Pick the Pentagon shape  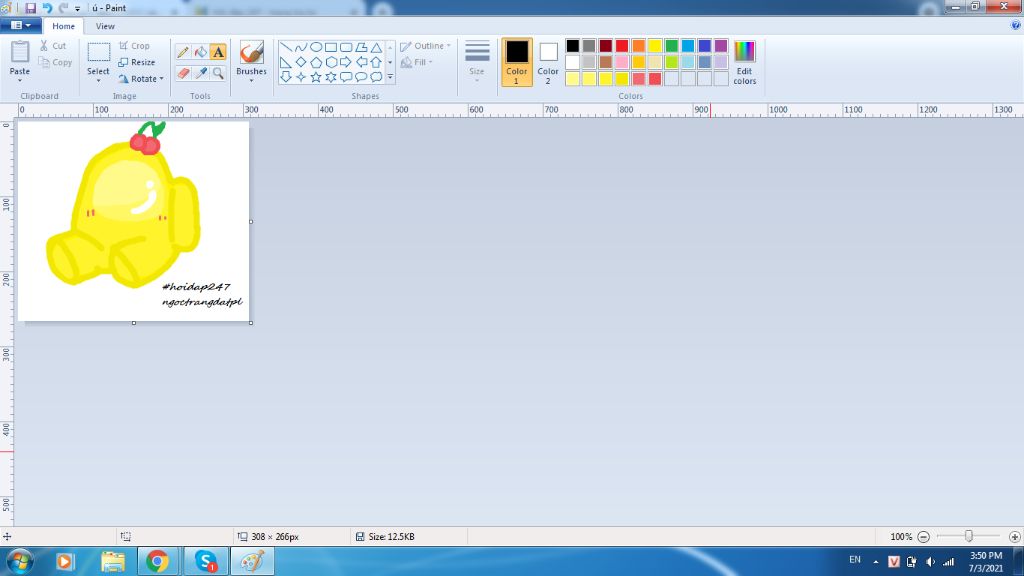pyautogui.click(x=316, y=62)
